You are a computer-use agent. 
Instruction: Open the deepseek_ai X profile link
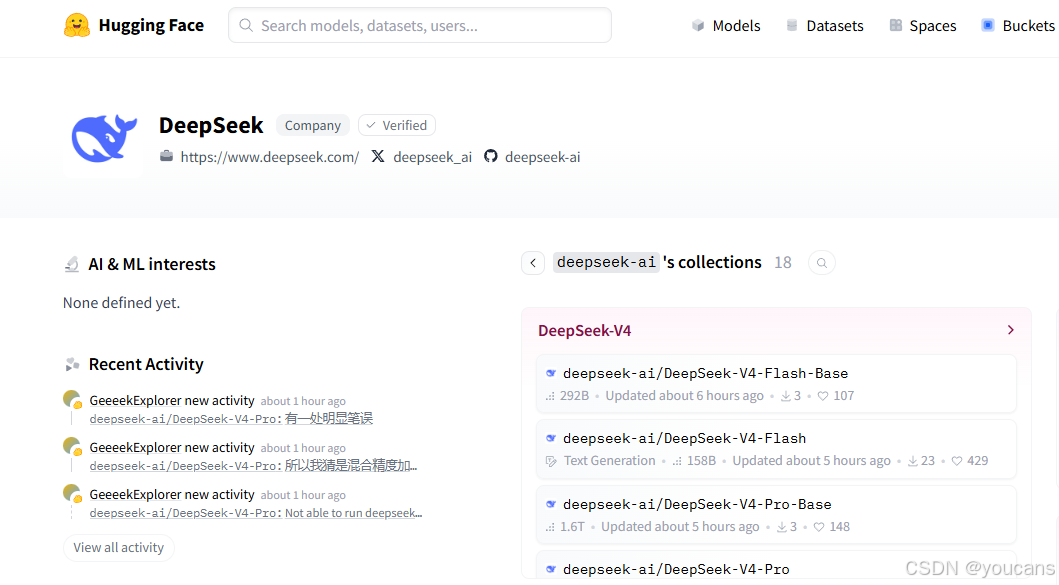pyautogui.click(x=432, y=157)
